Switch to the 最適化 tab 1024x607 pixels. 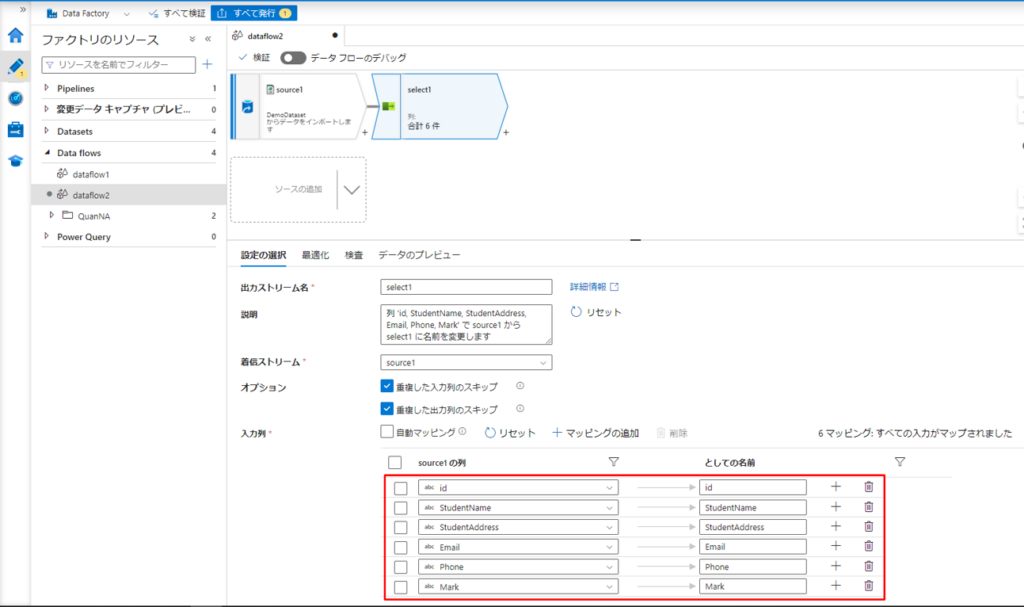pos(315,256)
